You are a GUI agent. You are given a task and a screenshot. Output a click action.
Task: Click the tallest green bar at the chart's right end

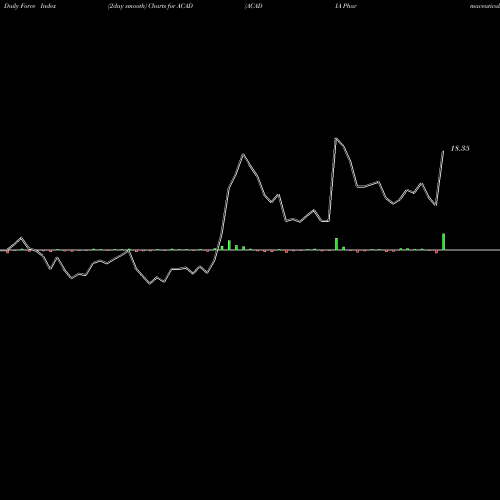tap(443, 242)
